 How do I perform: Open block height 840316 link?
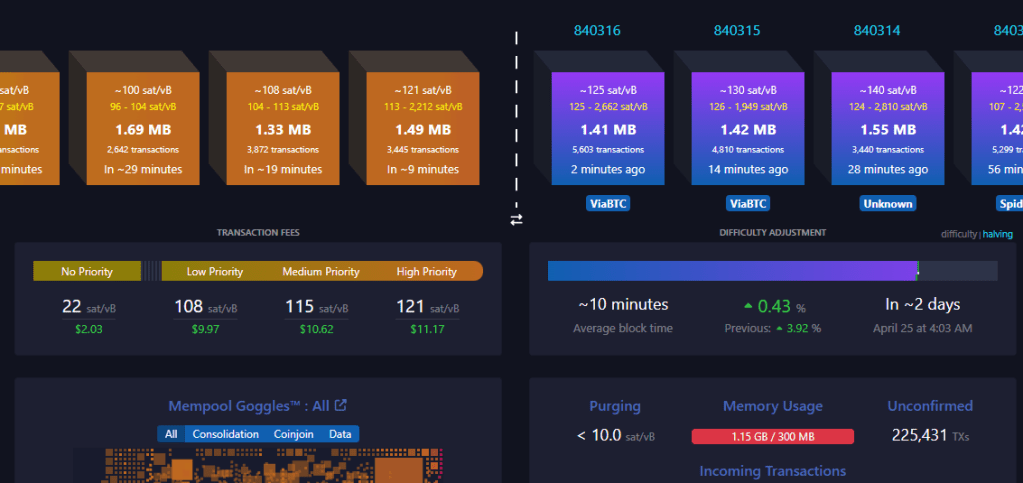[x=597, y=31]
